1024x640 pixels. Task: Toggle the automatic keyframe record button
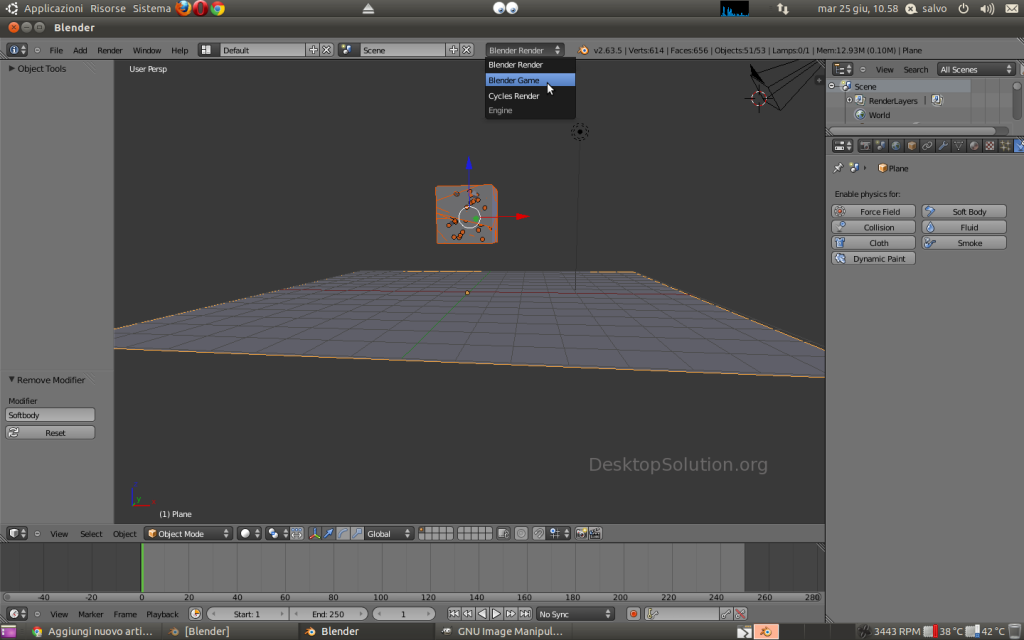pyautogui.click(x=633, y=614)
